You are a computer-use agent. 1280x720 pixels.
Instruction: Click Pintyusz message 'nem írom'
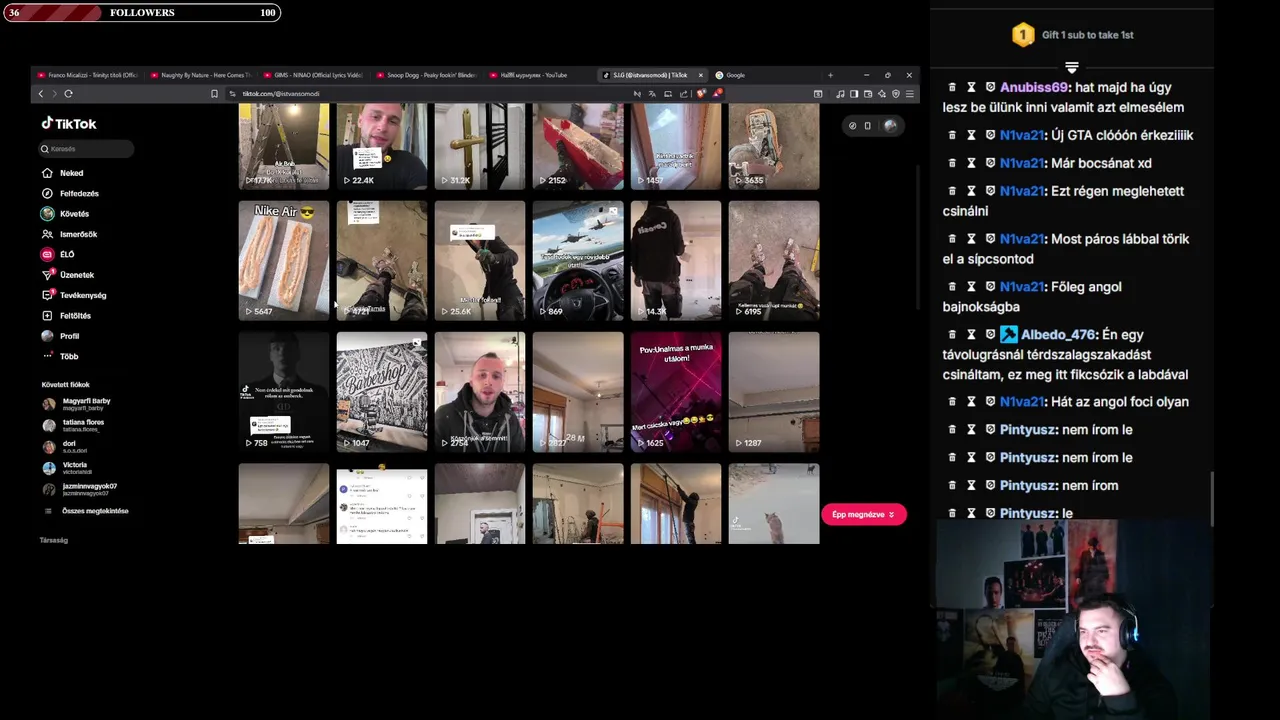[x=1091, y=485]
